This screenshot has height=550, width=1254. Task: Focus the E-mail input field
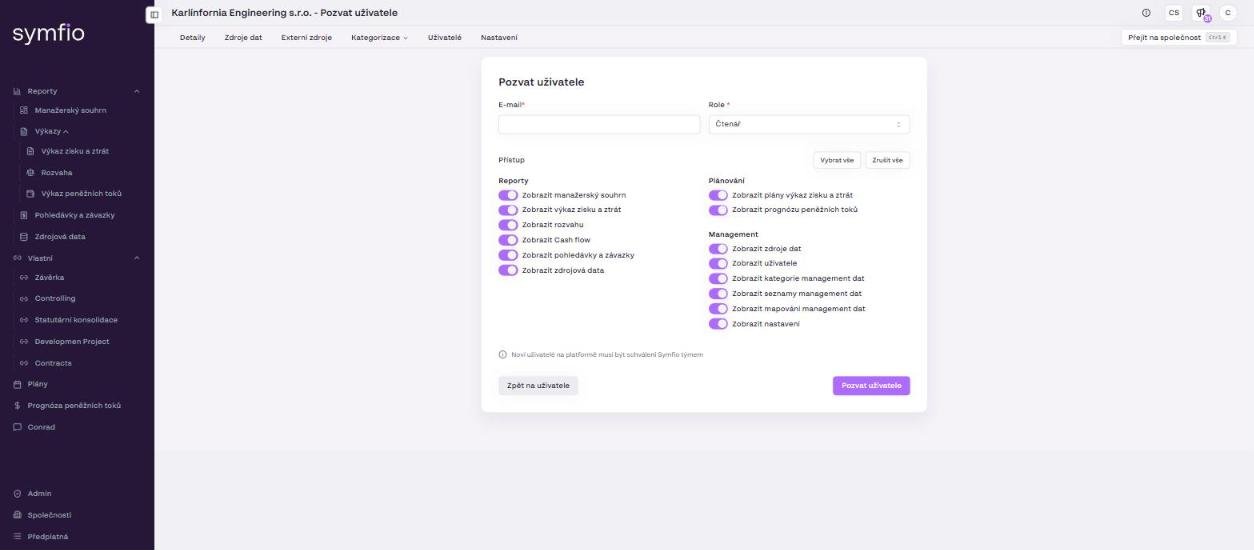[599, 124]
